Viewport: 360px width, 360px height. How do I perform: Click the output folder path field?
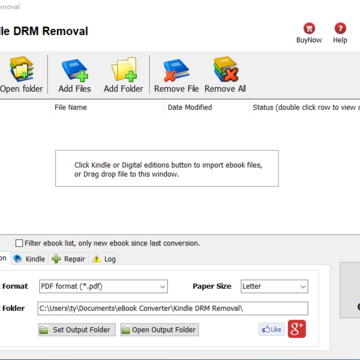point(173,308)
